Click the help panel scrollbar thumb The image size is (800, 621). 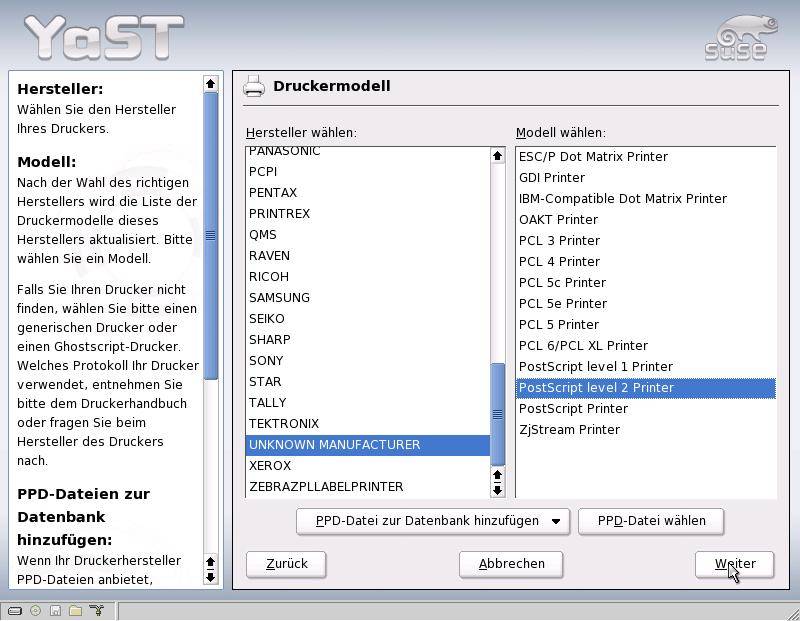(210, 235)
